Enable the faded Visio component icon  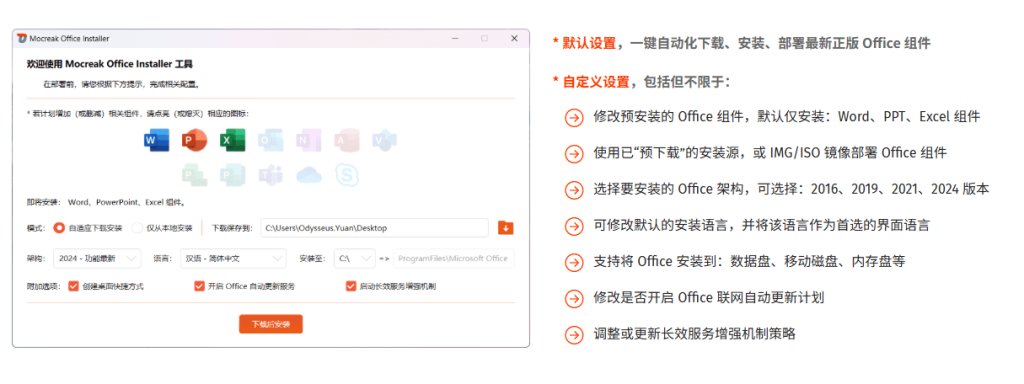pos(385,140)
